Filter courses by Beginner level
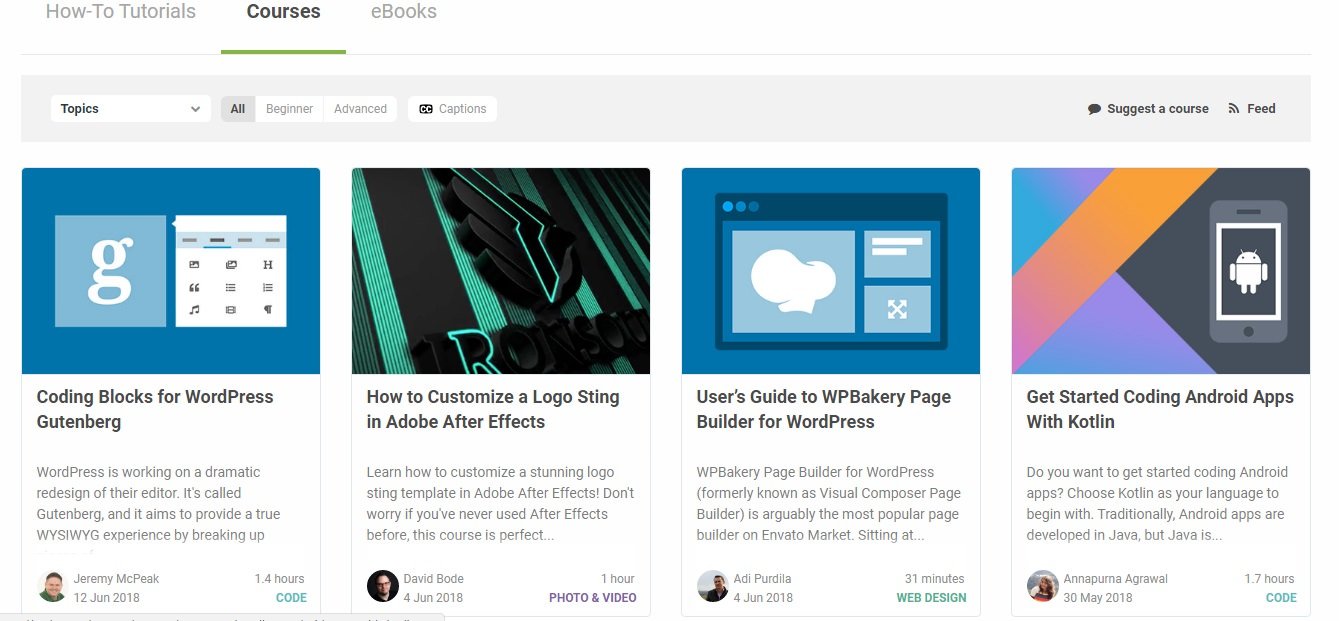The image size is (1339, 621). [289, 109]
